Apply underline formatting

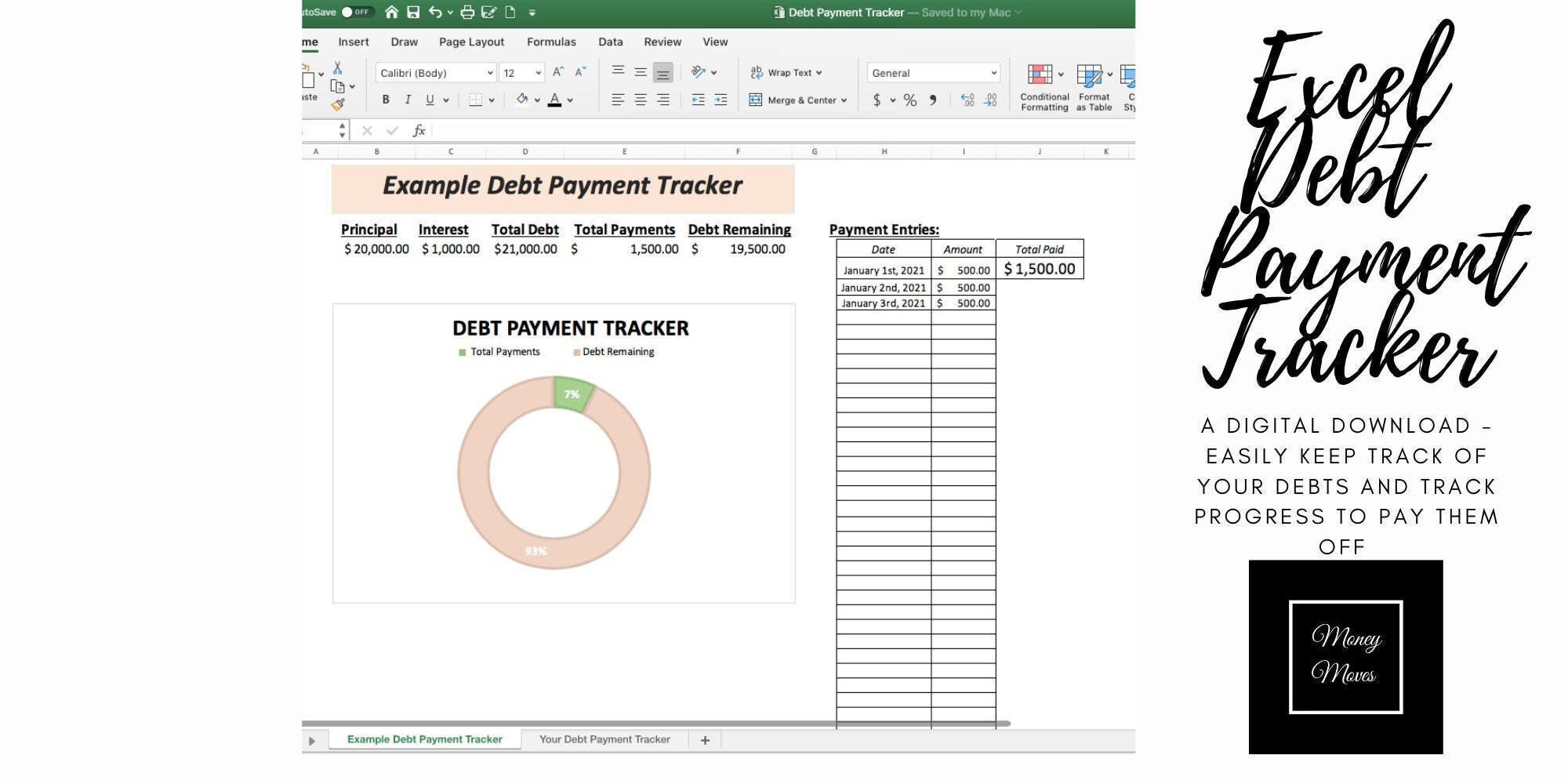pos(428,99)
